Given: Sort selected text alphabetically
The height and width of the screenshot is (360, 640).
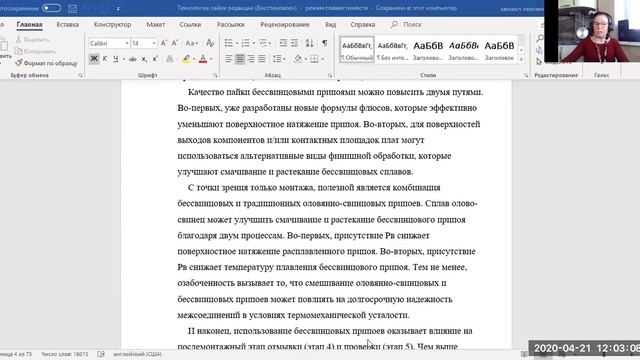Looking at the screenshot, I should 309,43.
